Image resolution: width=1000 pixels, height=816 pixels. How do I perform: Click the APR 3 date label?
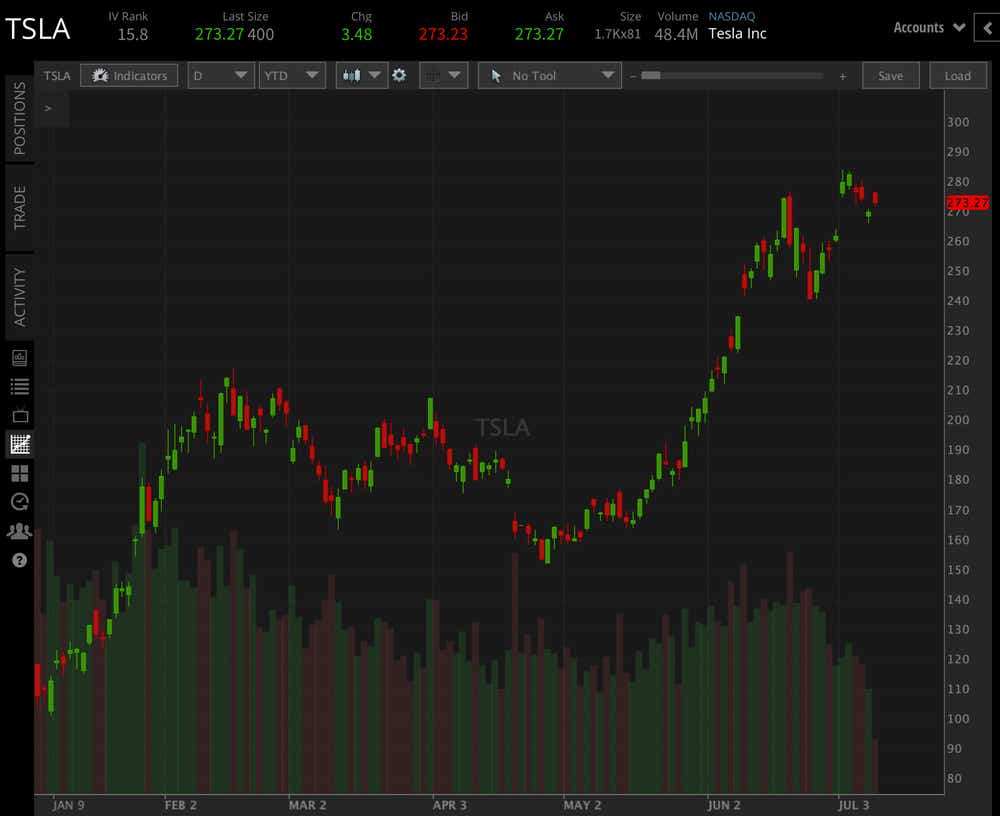(x=450, y=805)
